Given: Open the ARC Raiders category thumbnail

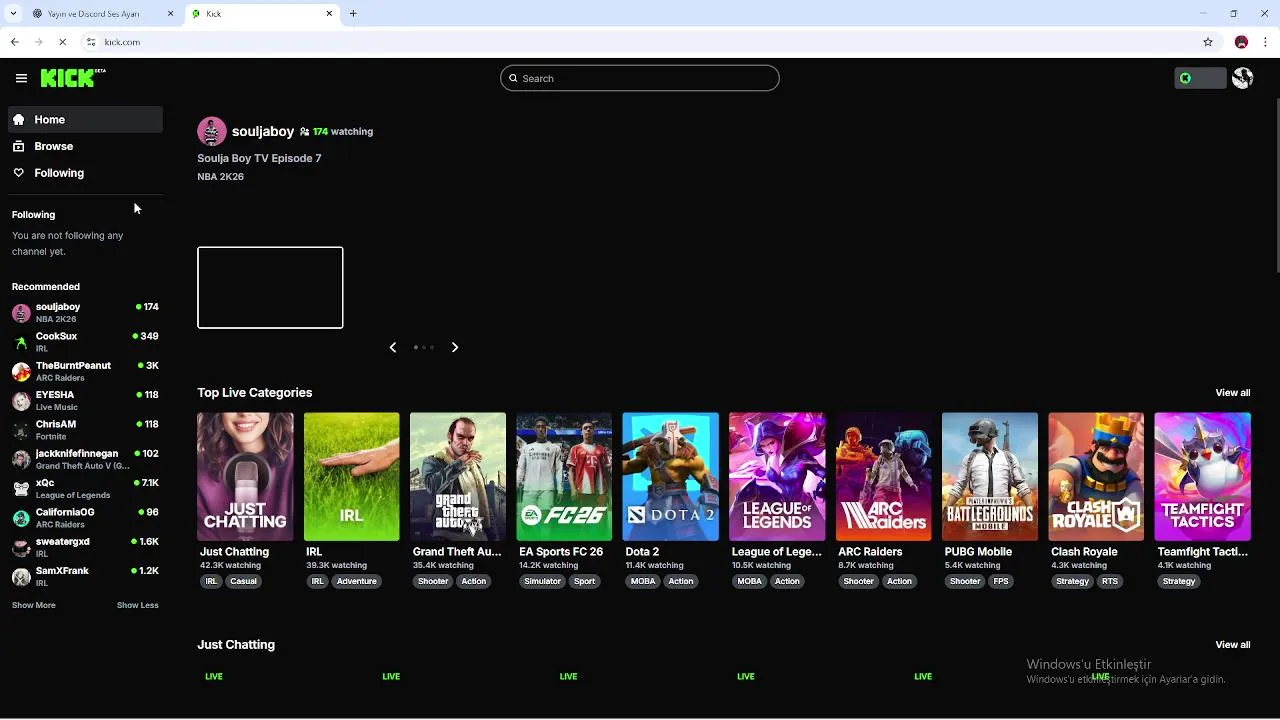Looking at the screenshot, I should pyautogui.click(x=883, y=477).
